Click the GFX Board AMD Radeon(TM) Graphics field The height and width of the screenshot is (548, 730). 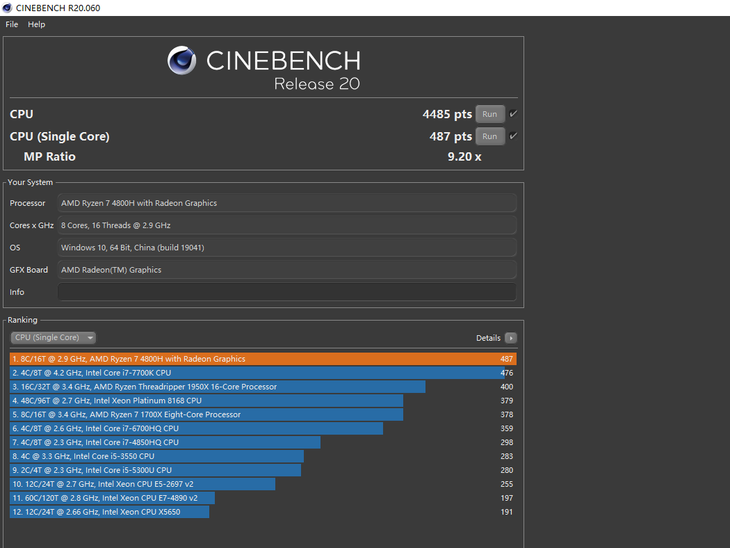[x=287, y=270]
